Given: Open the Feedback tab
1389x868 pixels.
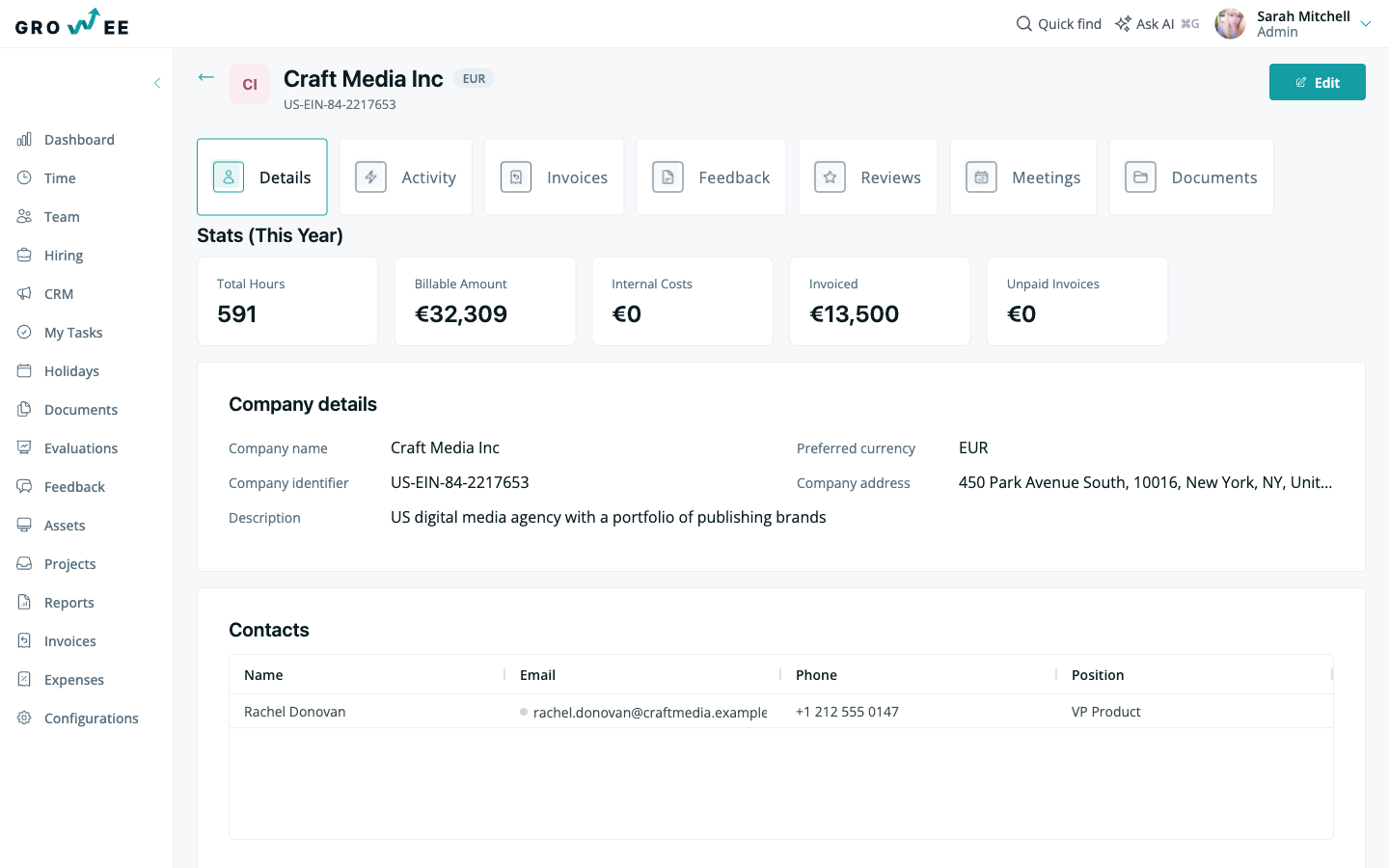Looking at the screenshot, I should coord(711,176).
